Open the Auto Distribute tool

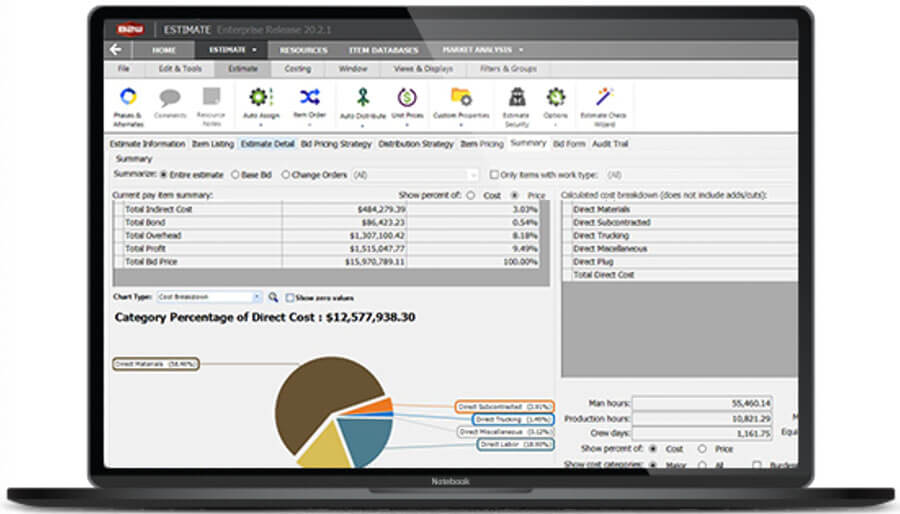(362, 98)
